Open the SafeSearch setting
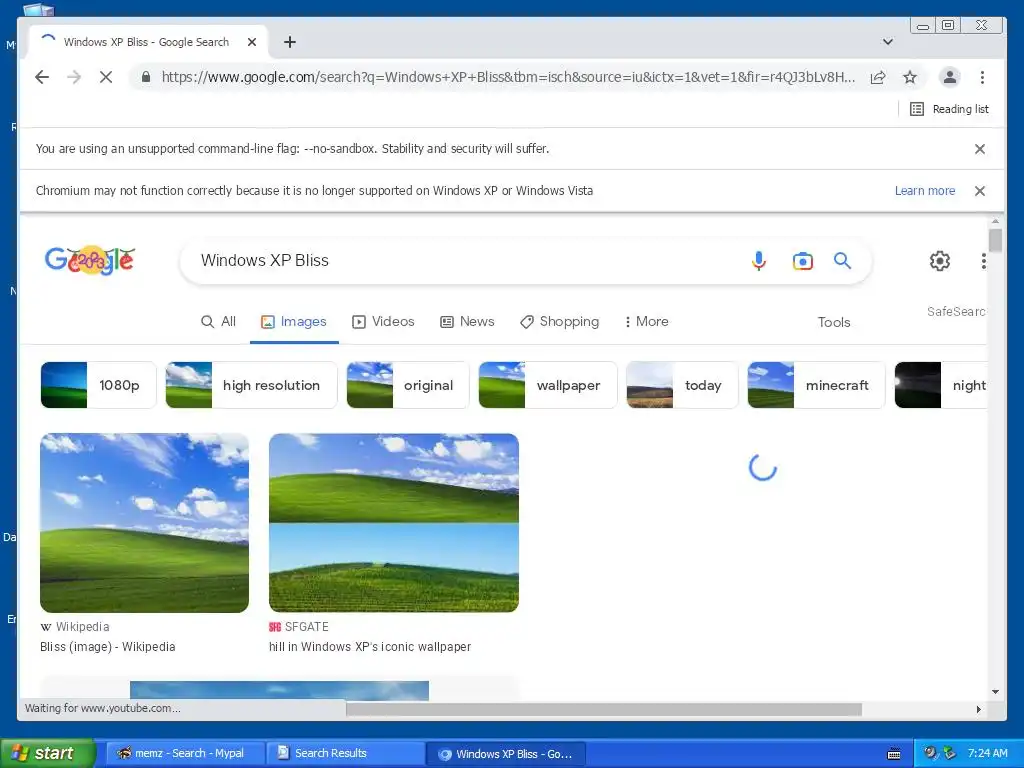Viewport: 1024px width, 768px height. point(956,312)
